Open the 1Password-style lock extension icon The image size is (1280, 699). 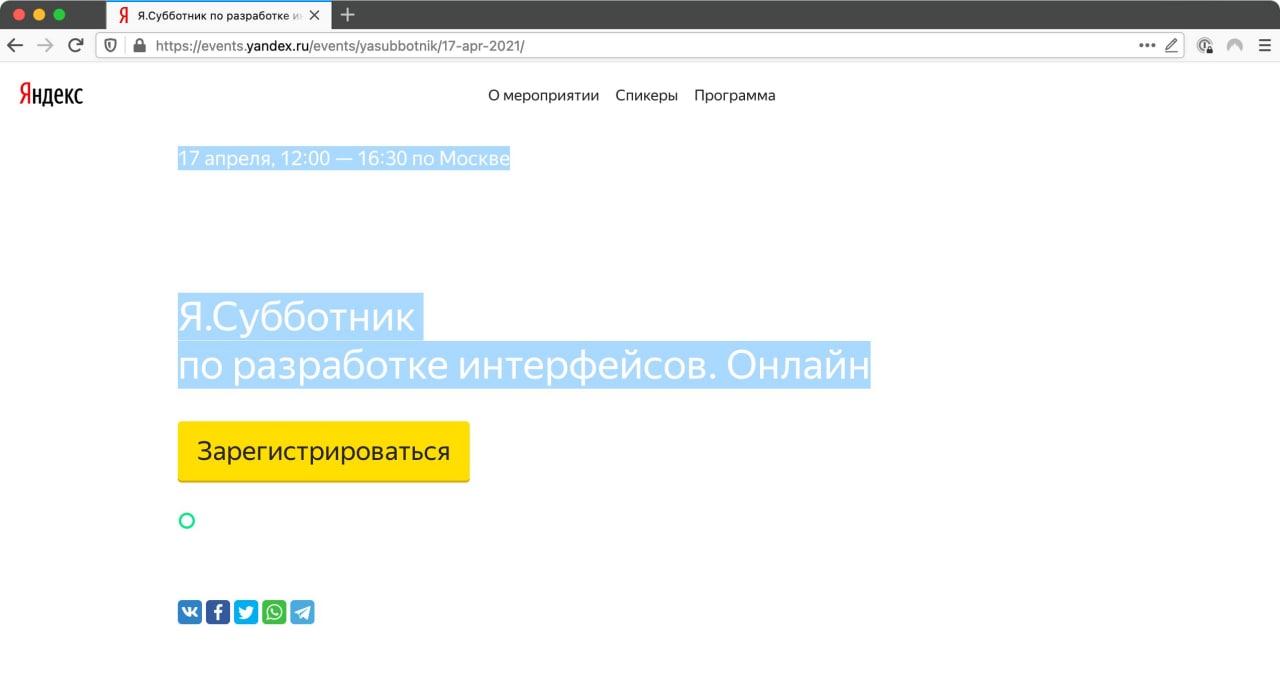[x=1206, y=45]
